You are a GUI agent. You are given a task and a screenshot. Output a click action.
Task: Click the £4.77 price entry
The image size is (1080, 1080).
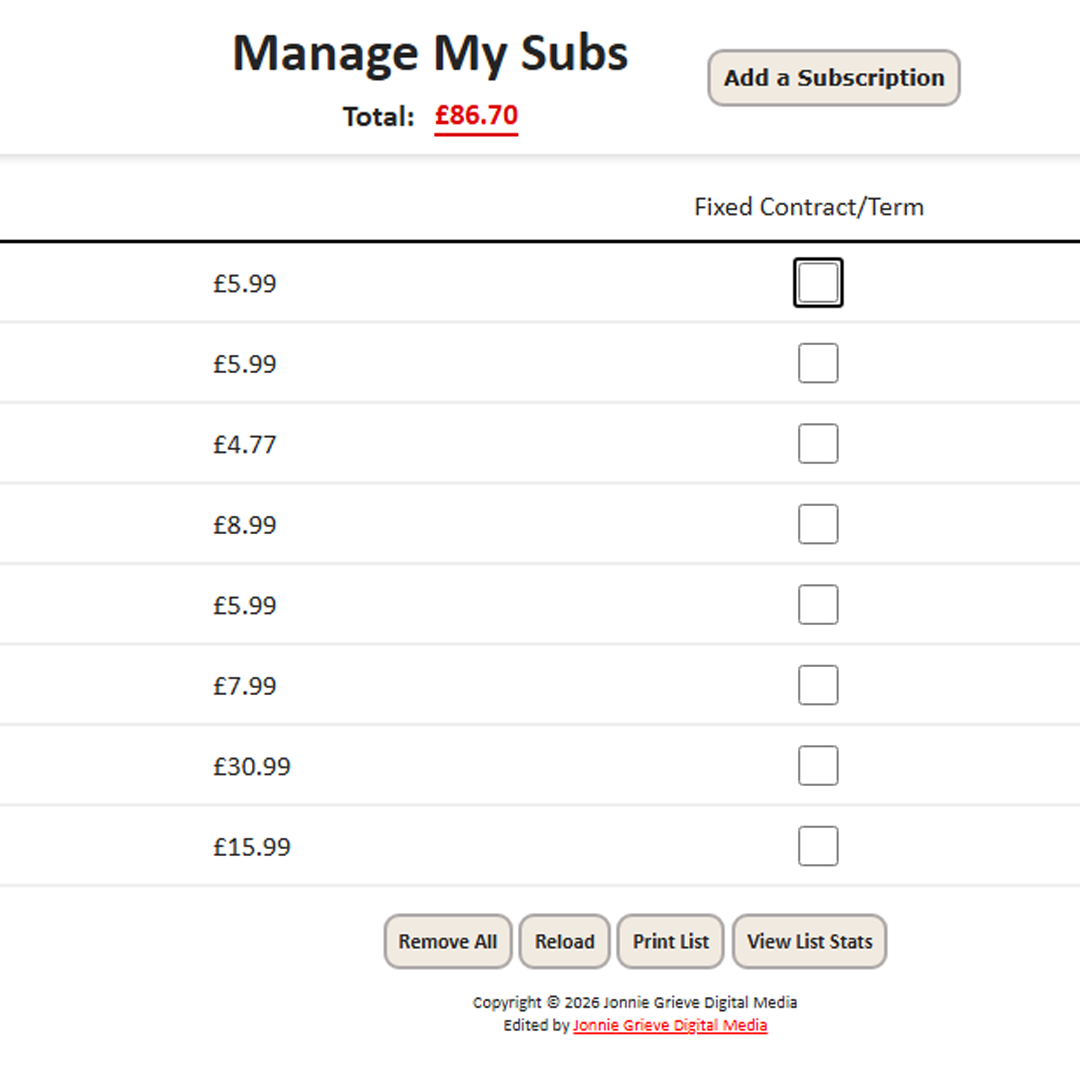(x=245, y=445)
